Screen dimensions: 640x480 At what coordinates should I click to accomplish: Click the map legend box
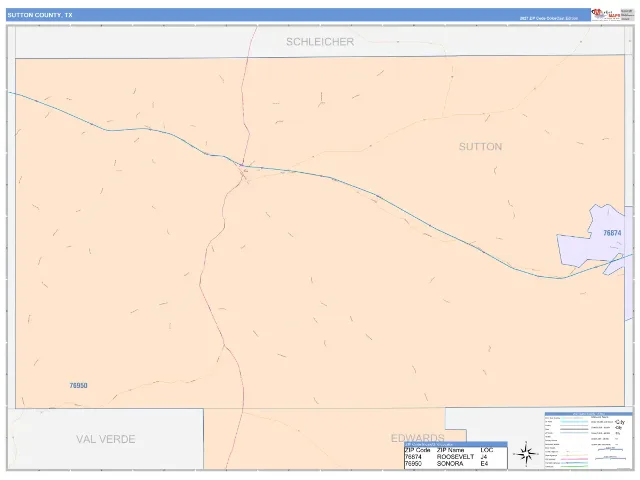[588, 440]
